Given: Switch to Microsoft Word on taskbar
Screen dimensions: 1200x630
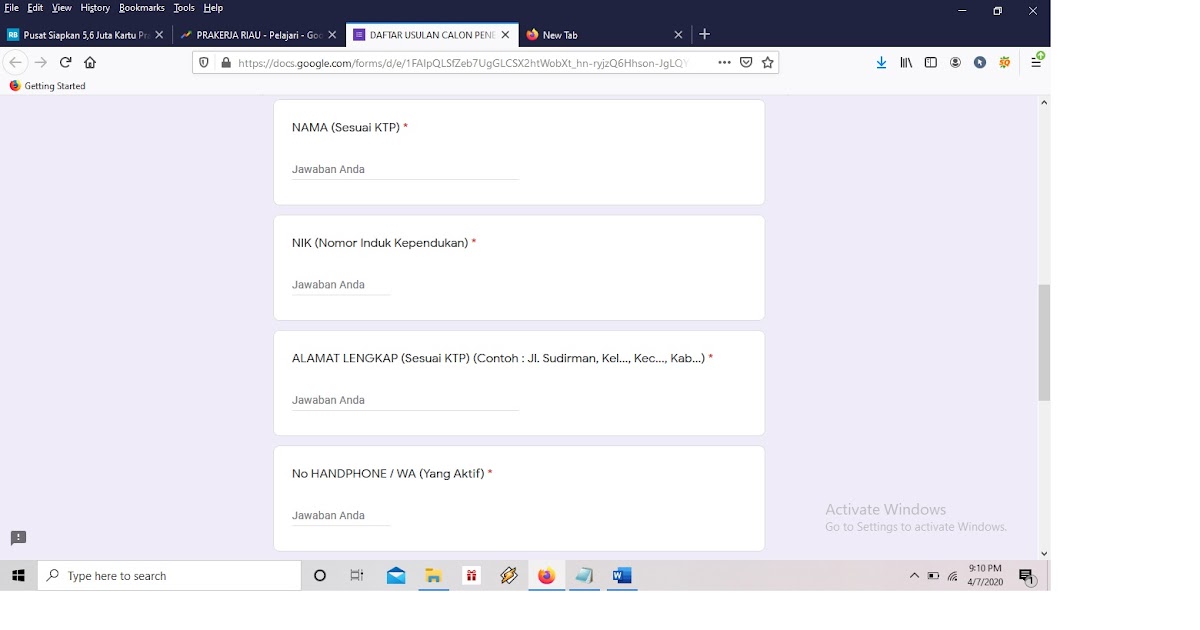Looking at the screenshot, I should (x=622, y=576).
